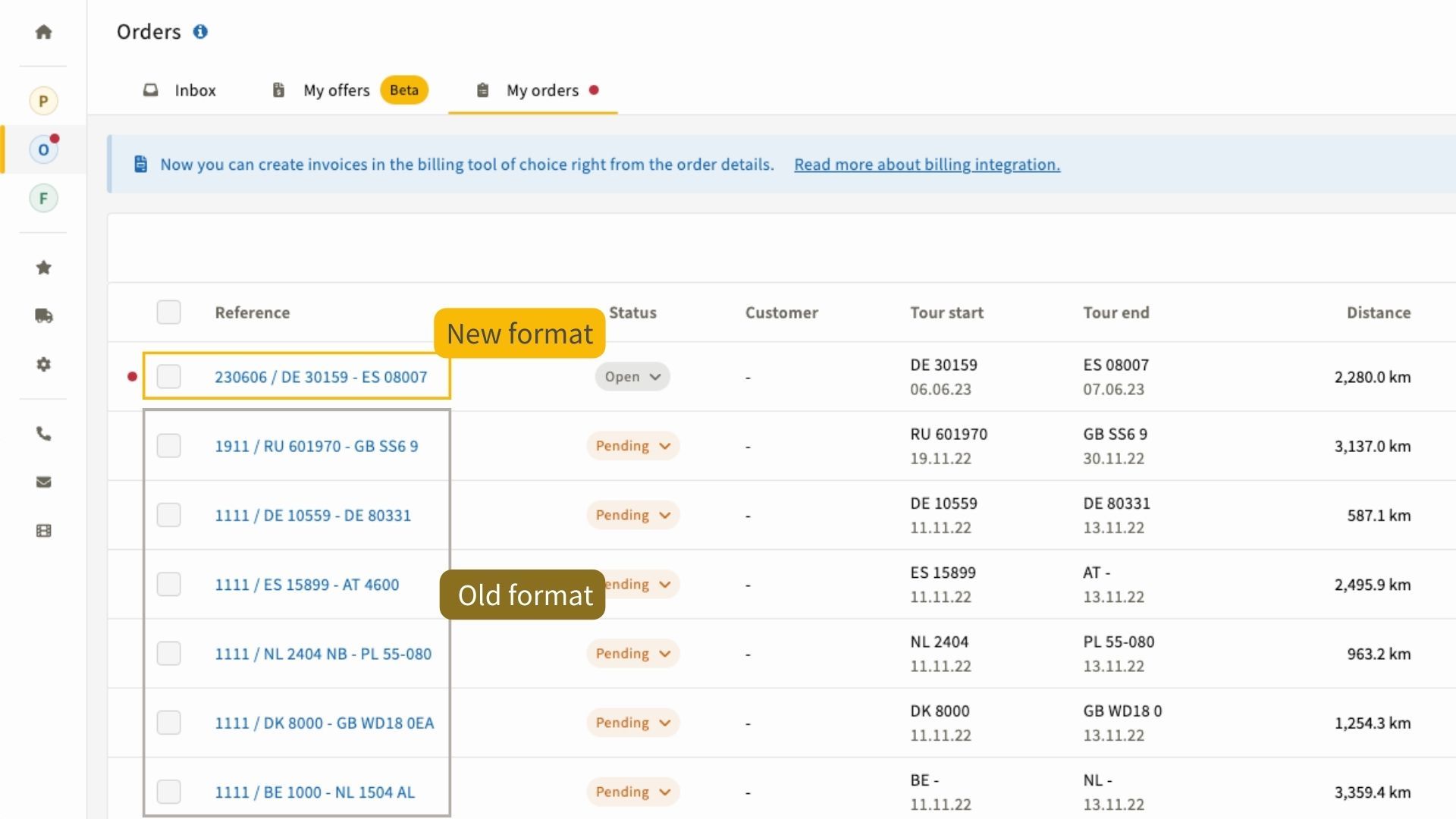Switch to the My offers tab
This screenshot has height=819, width=1456.
[336, 90]
